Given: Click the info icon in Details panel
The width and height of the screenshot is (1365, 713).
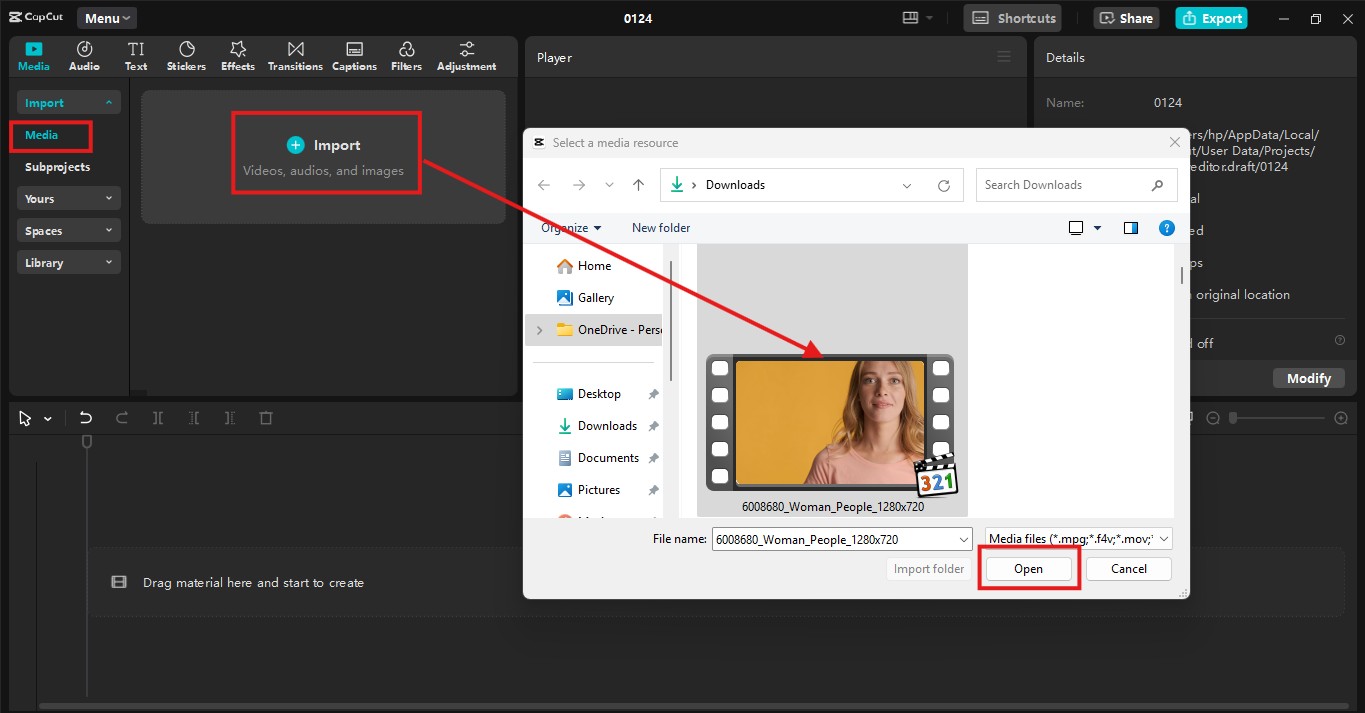Looking at the screenshot, I should [1340, 341].
